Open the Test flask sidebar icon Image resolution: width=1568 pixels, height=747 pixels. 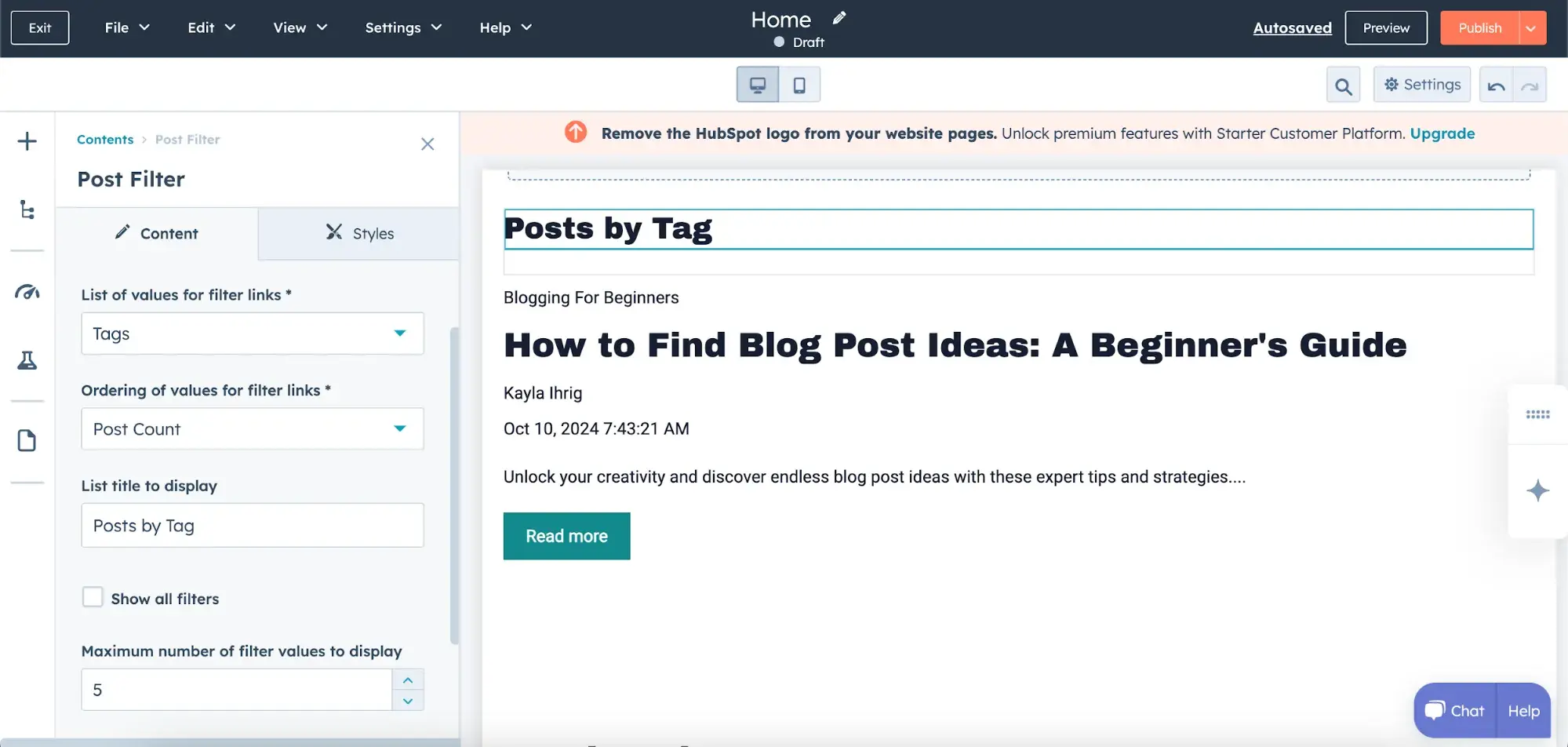point(27,360)
